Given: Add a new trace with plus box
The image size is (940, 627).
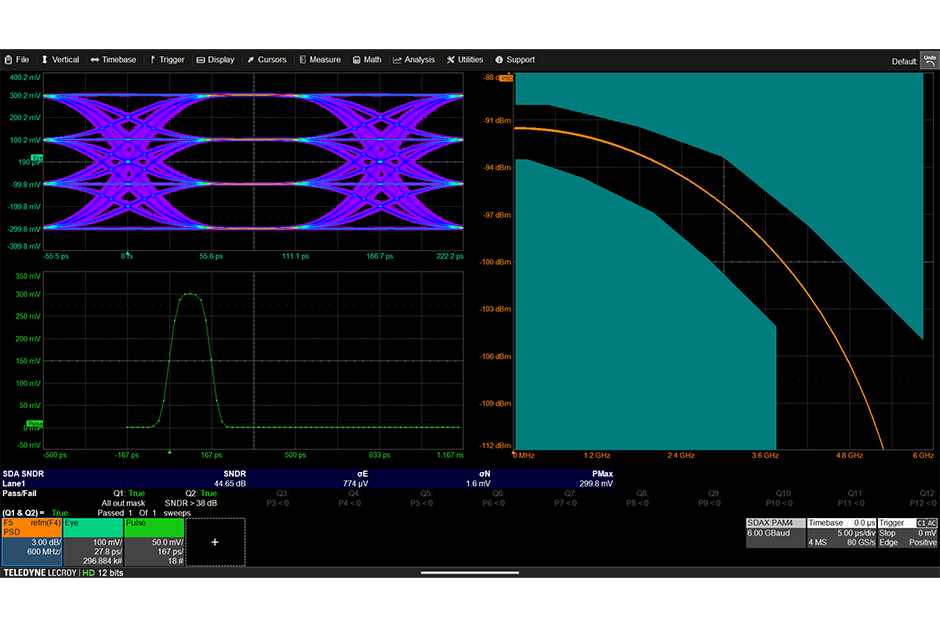Looking at the screenshot, I should (x=215, y=540).
